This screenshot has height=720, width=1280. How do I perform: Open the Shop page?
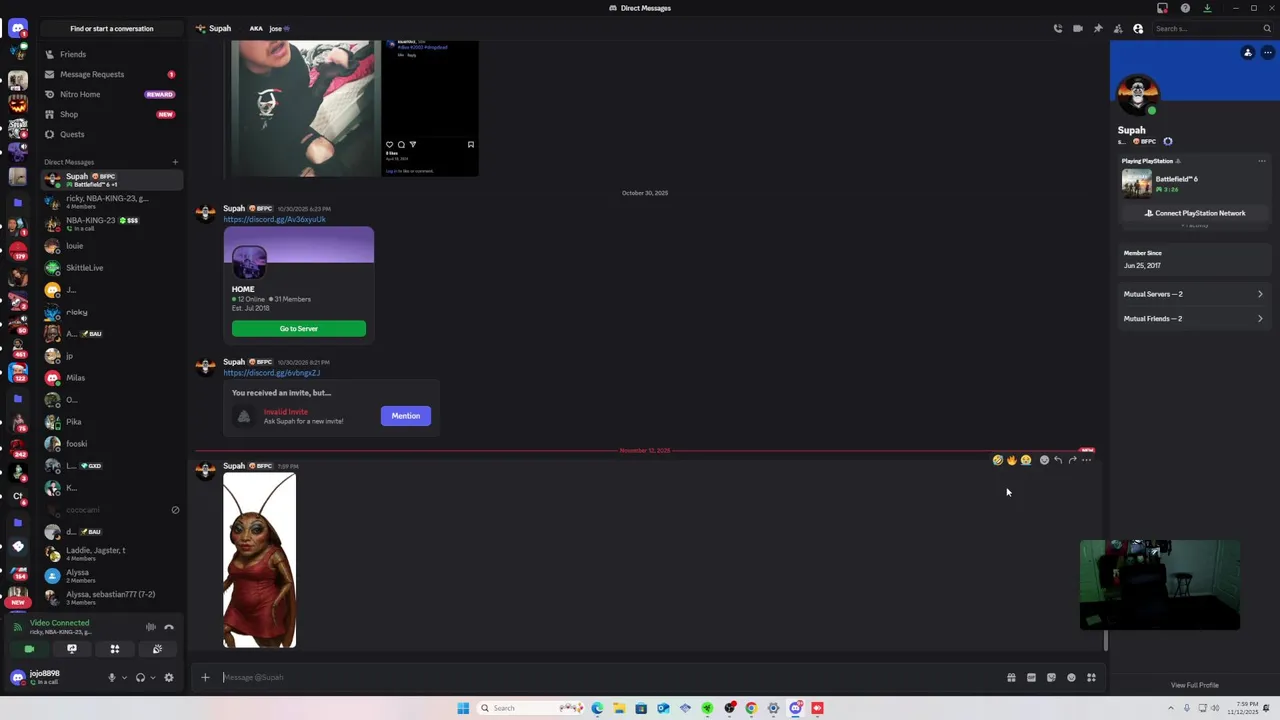(x=112, y=114)
